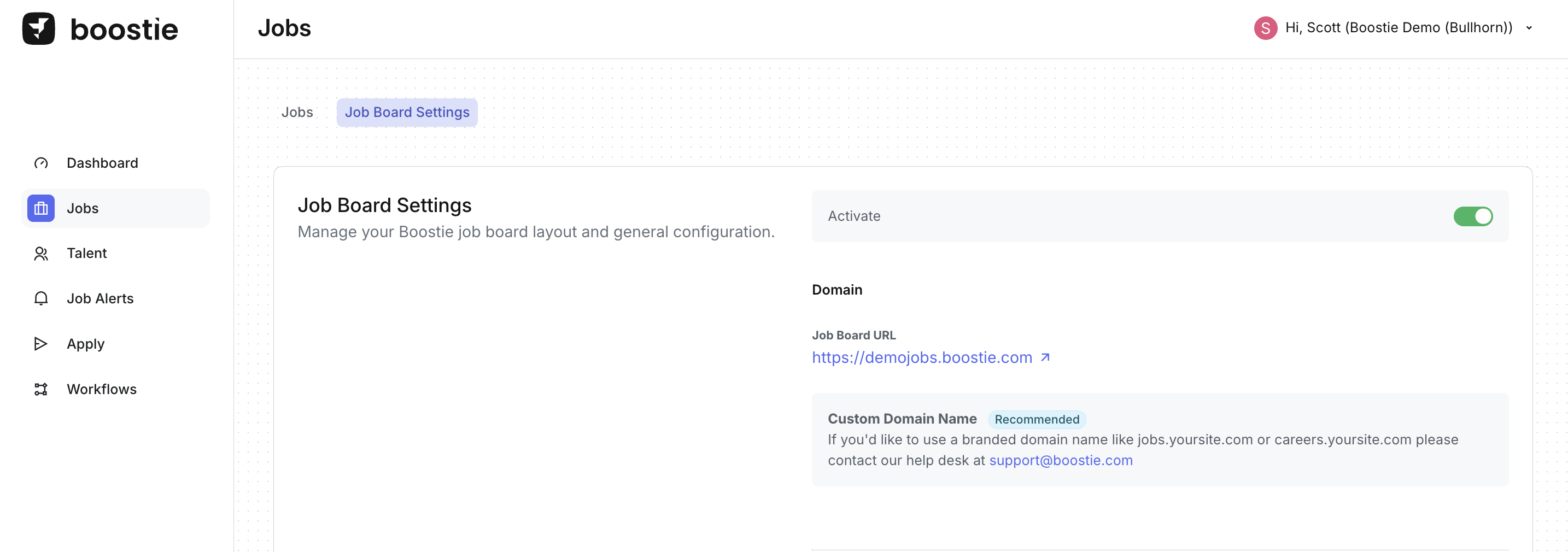Click the Jobs briefcase icon in sidebar

41,208
